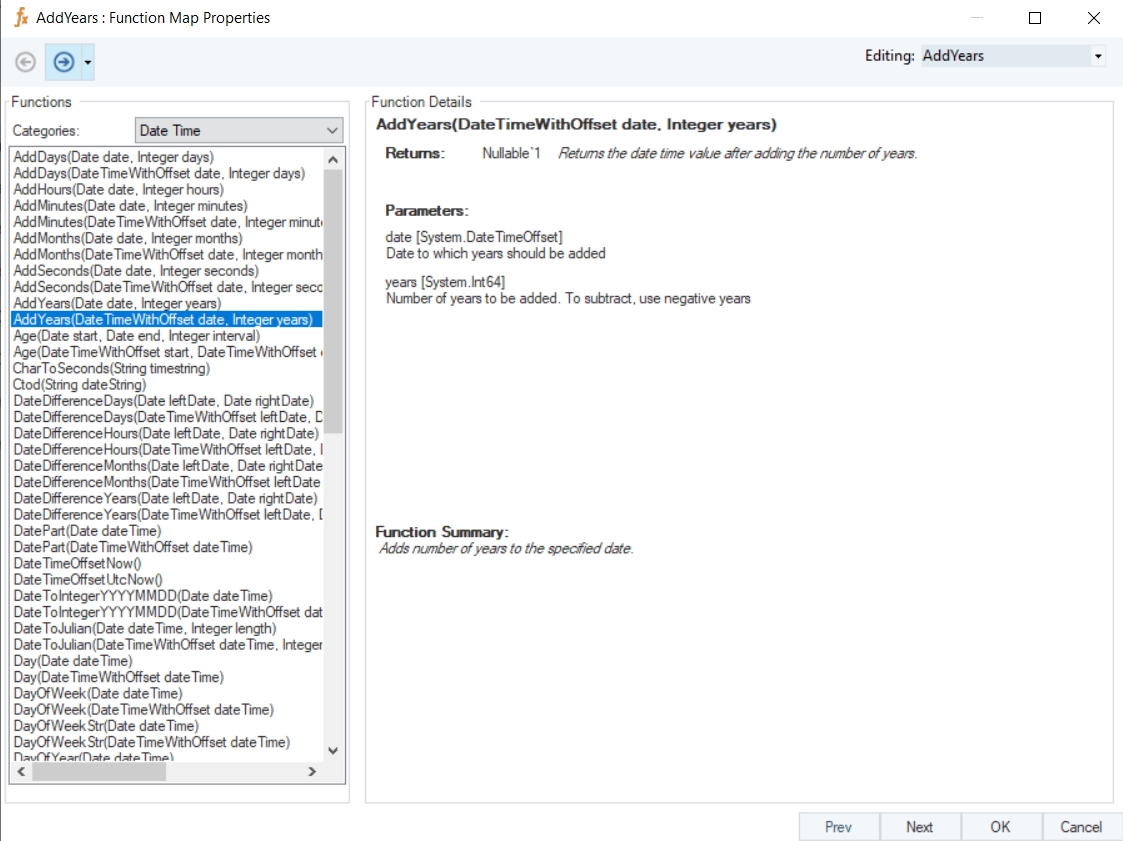The height and width of the screenshot is (841, 1123).
Task: Click the forward navigation arrow icon
Action: pyautogui.click(x=64, y=62)
